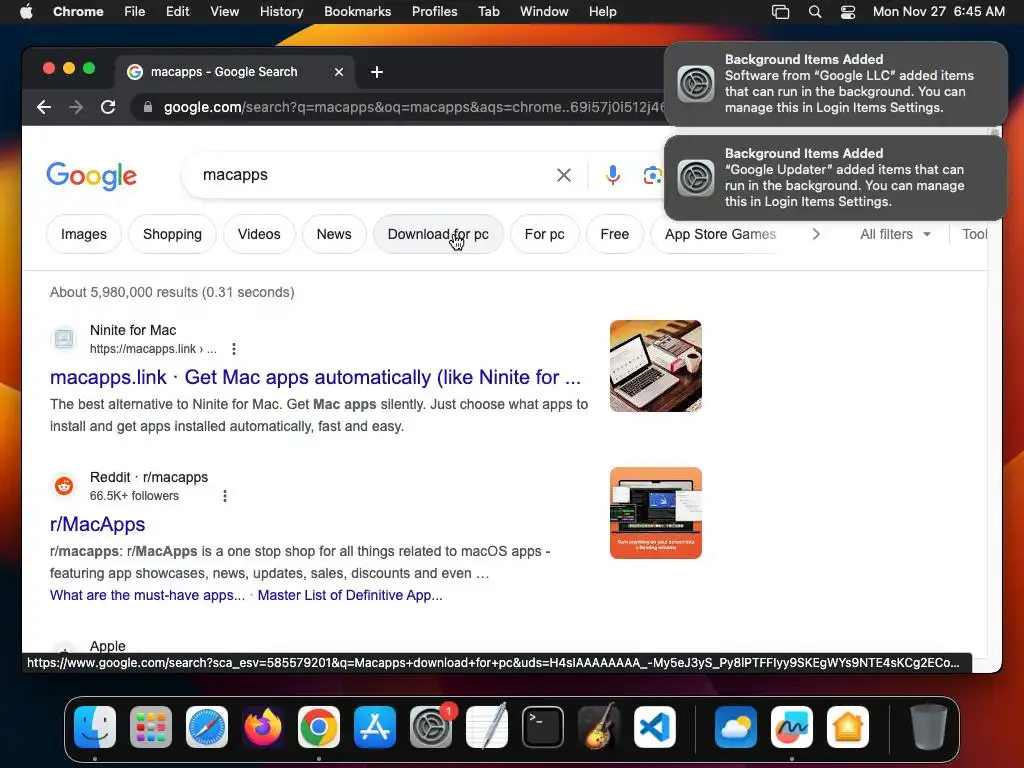Open the History menu
Image resolution: width=1024 pixels, height=768 pixels.
pos(281,12)
